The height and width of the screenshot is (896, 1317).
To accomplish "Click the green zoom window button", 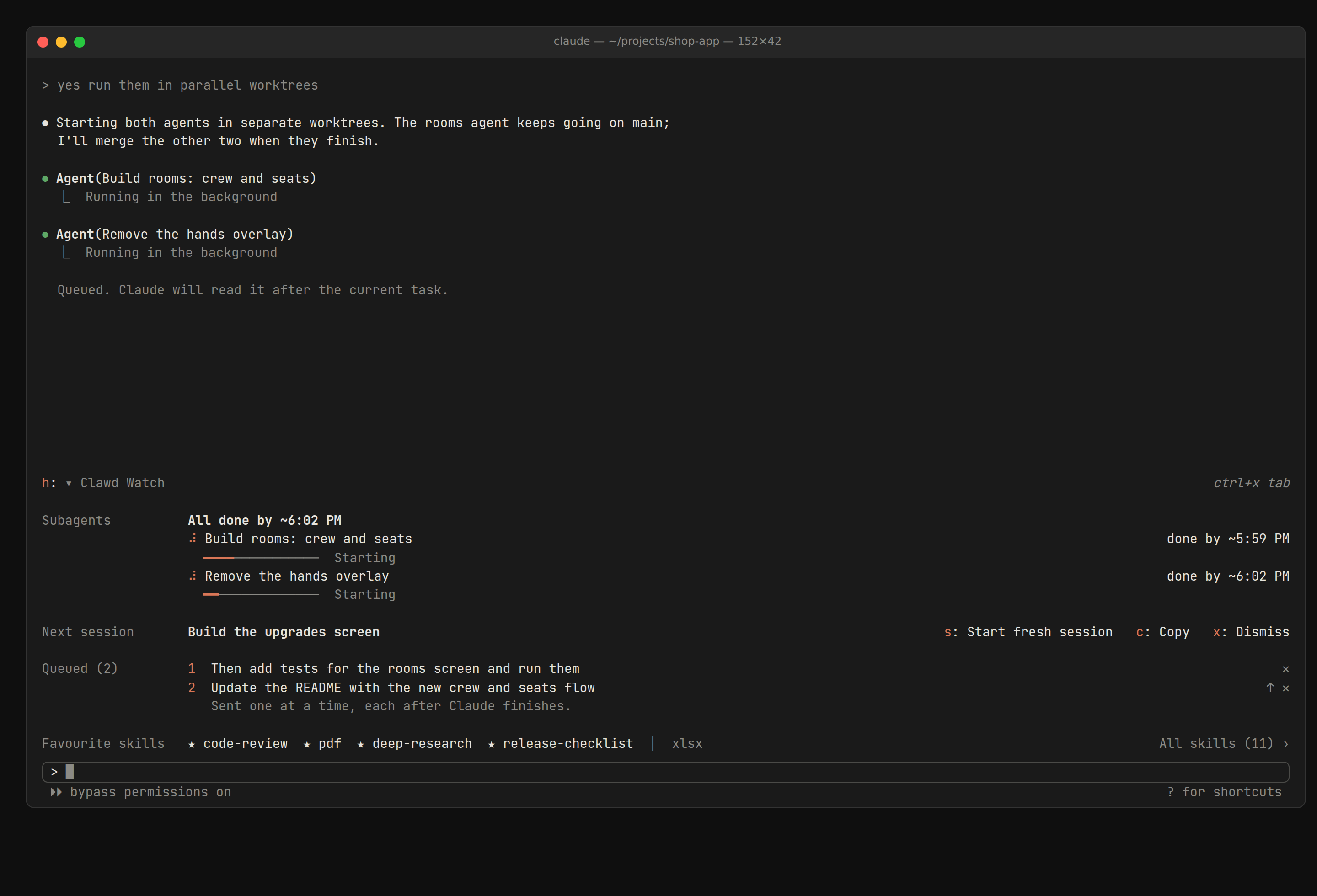I will [80, 42].
